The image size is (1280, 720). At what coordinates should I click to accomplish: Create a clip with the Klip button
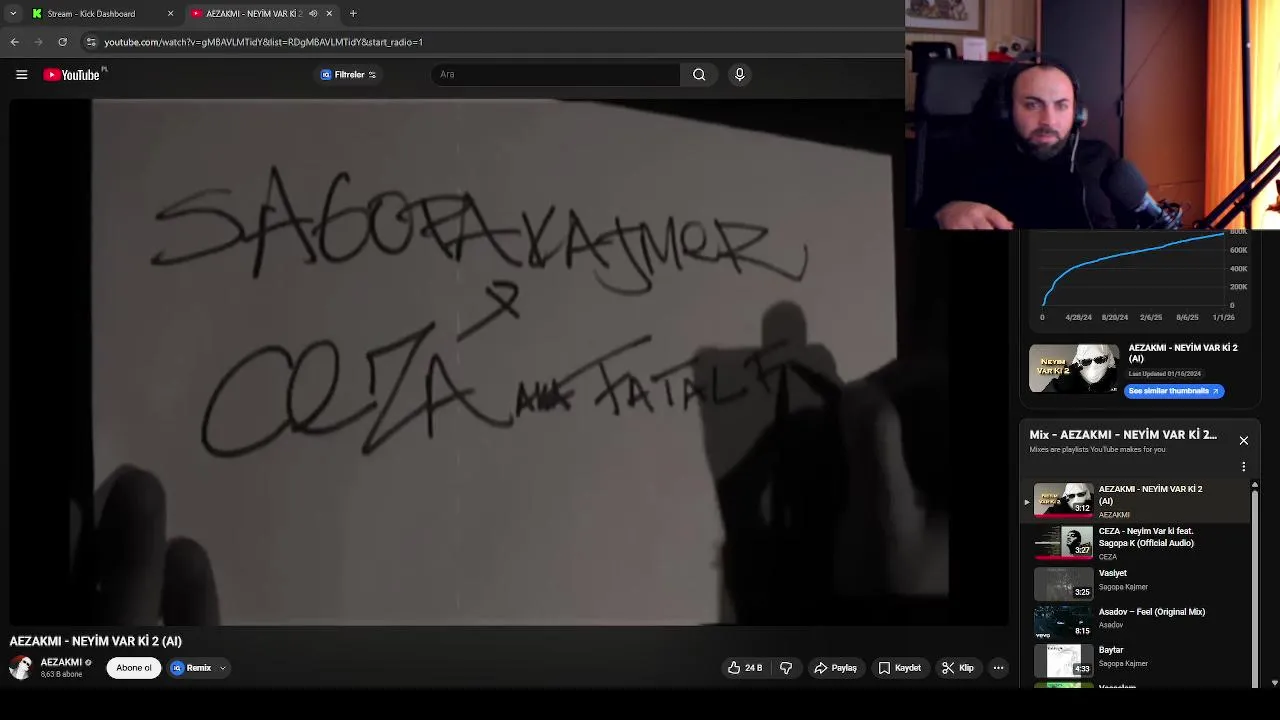point(957,668)
